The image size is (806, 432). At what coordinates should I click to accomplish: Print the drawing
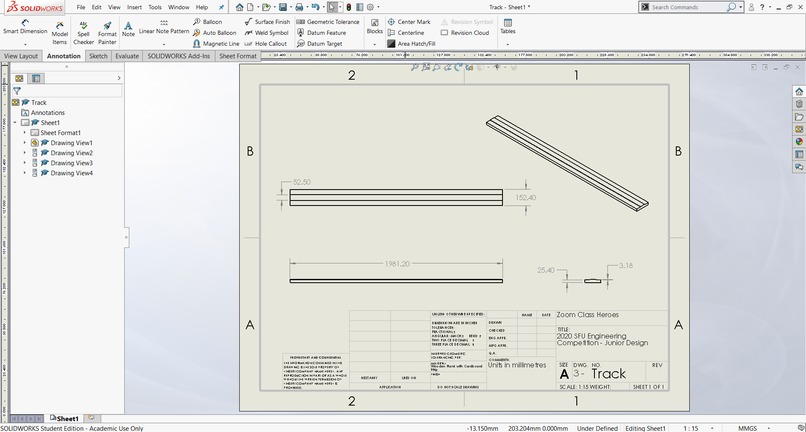tap(299, 7)
